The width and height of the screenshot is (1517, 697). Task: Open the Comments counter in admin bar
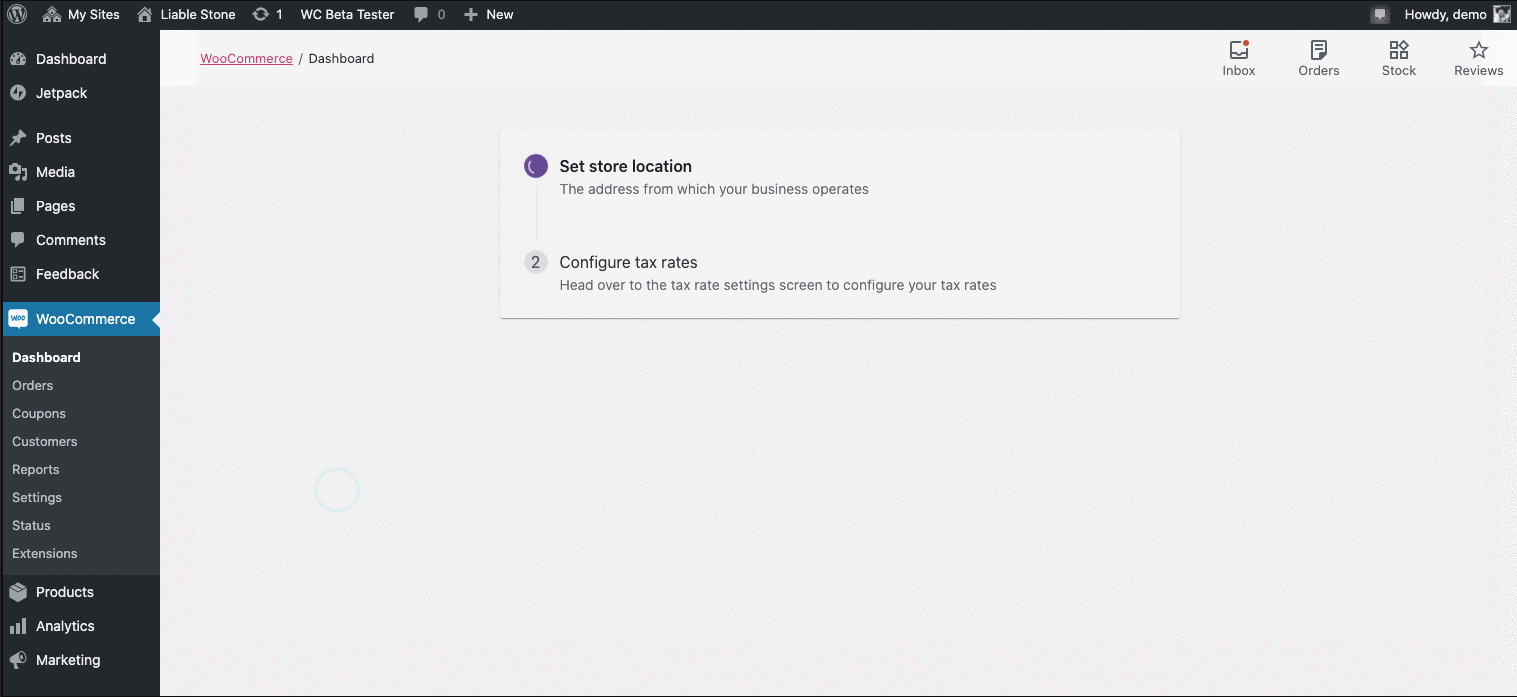(429, 14)
